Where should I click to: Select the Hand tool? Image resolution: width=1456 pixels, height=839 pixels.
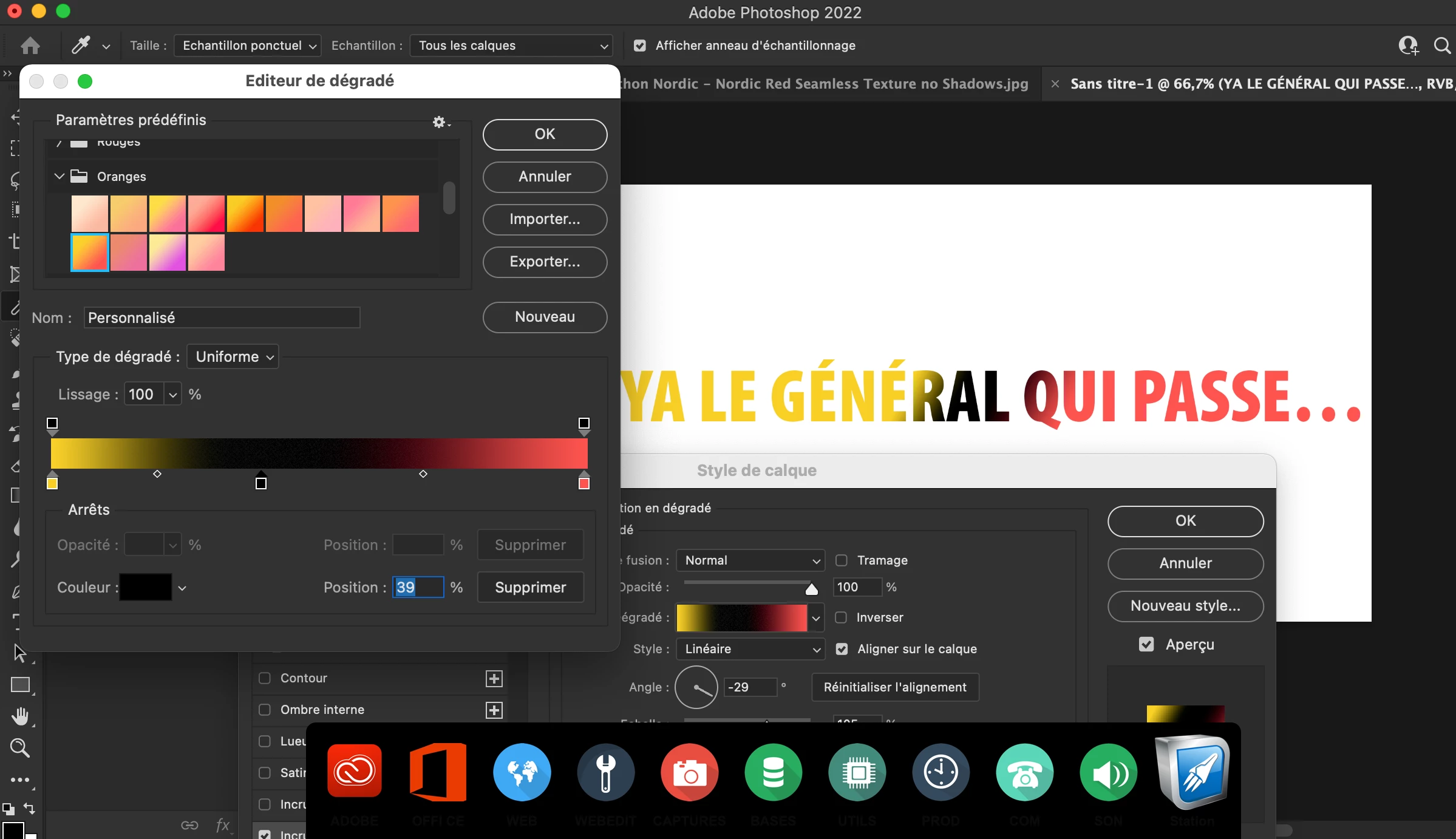pyautogui.click(x=20, y=716)
